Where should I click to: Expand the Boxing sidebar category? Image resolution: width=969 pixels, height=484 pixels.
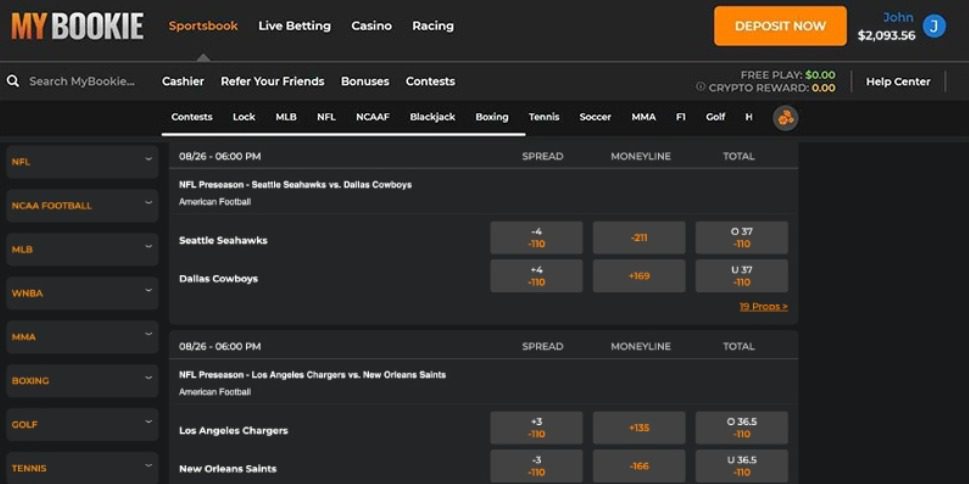point(82,381)
